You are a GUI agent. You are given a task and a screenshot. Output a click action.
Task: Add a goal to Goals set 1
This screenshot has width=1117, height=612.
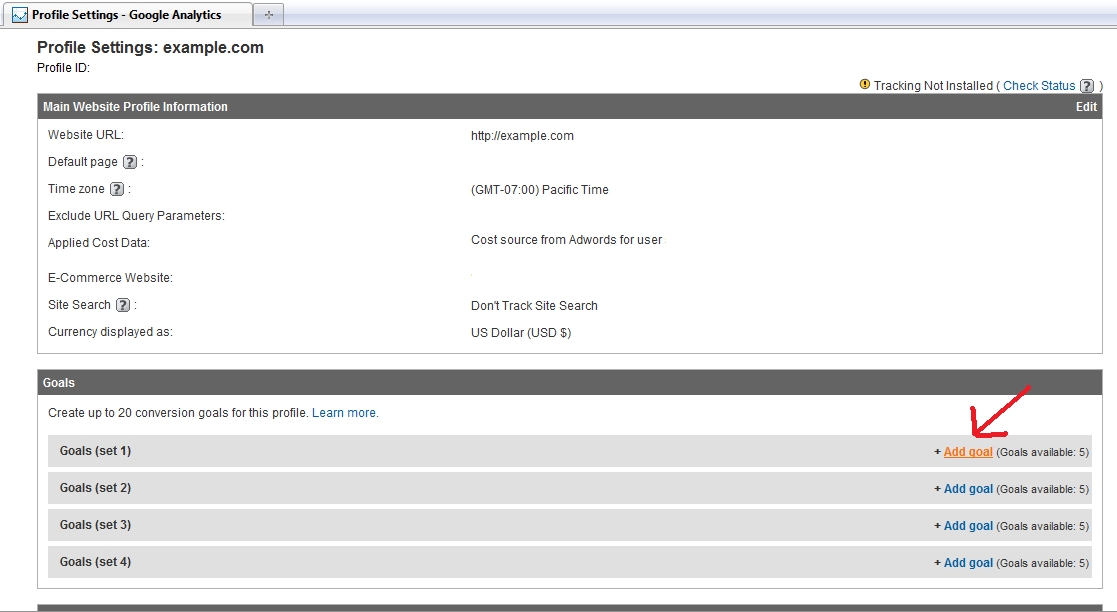tap(967, 451)
